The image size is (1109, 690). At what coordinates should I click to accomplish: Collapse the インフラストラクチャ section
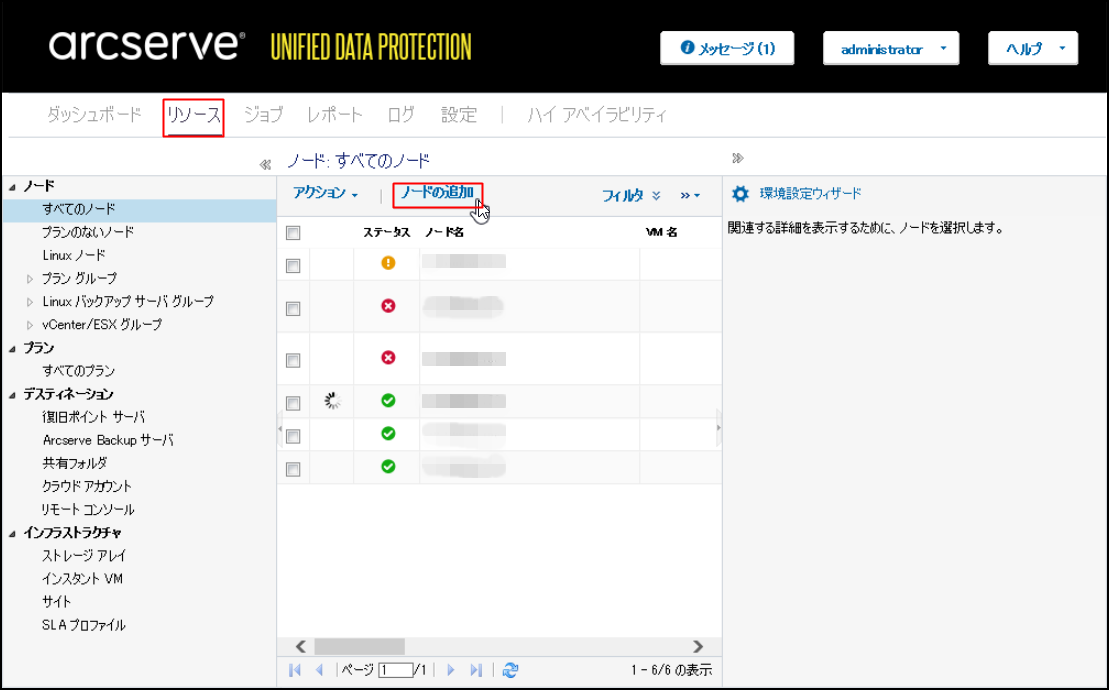point(13,534)
